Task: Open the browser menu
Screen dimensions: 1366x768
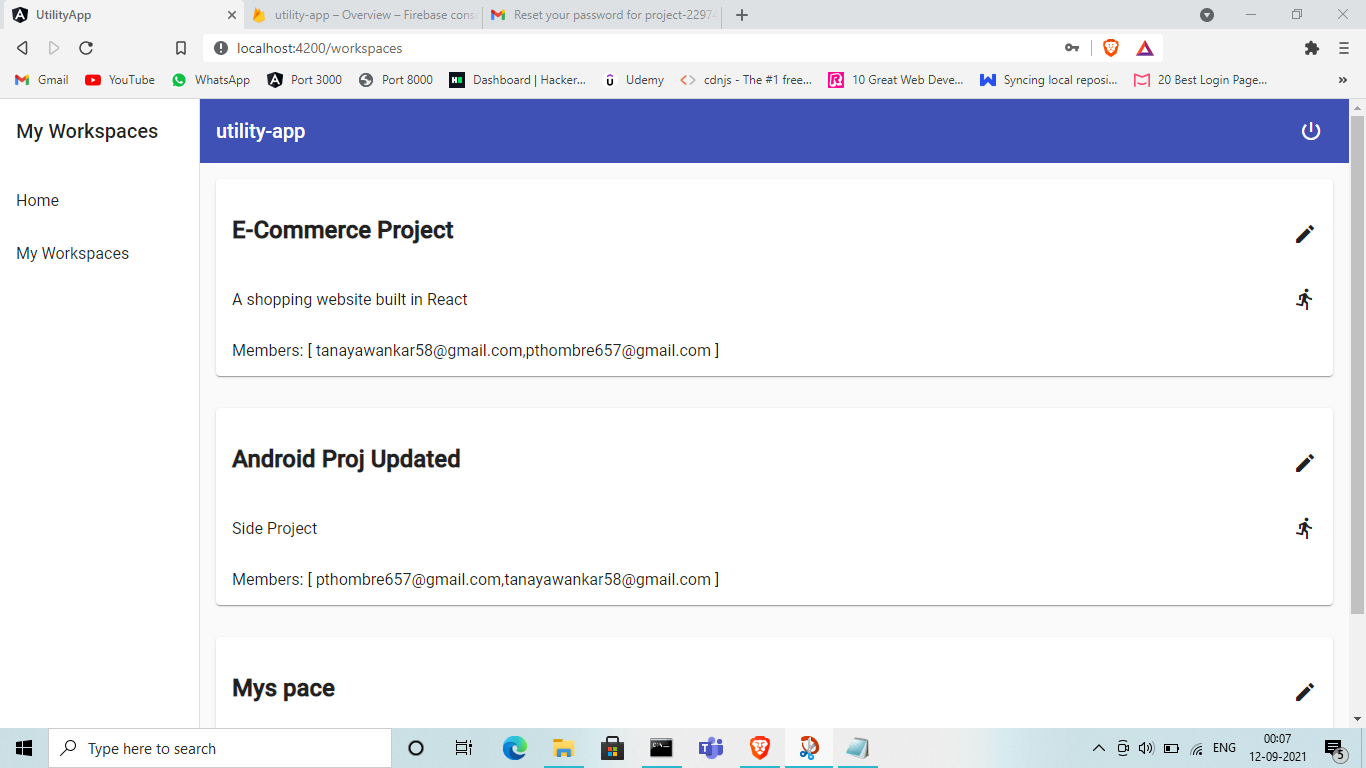Action: [x=1343, y=47]
